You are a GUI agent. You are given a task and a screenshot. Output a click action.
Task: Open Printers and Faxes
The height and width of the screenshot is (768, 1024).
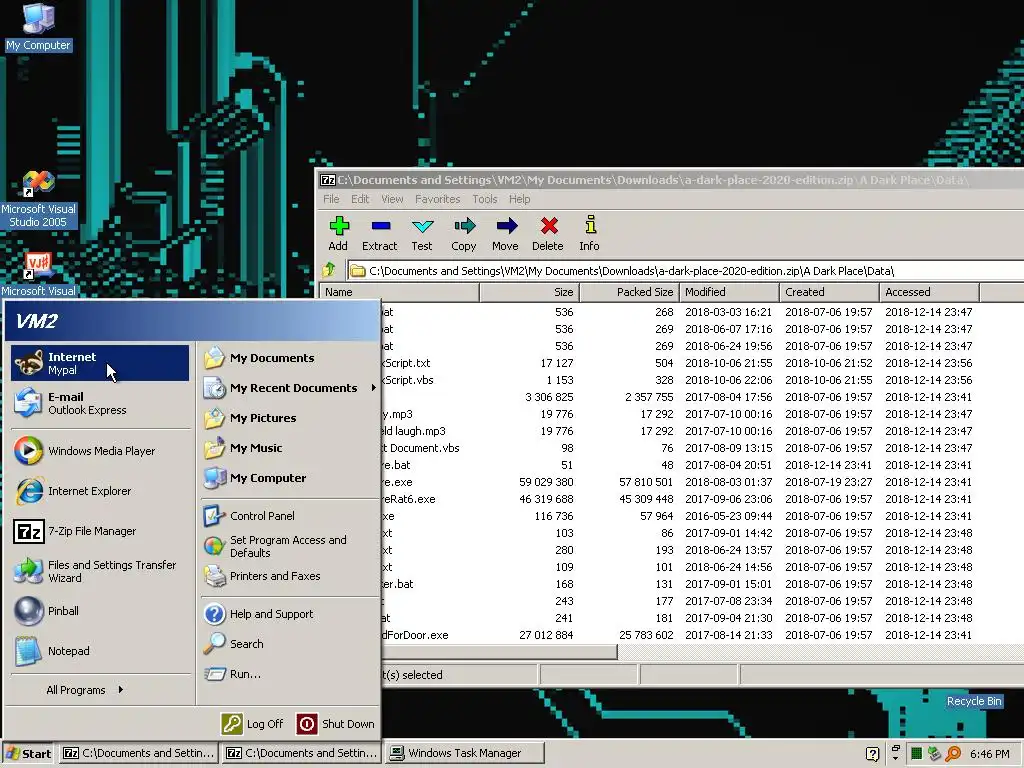[x=289, y=576]
